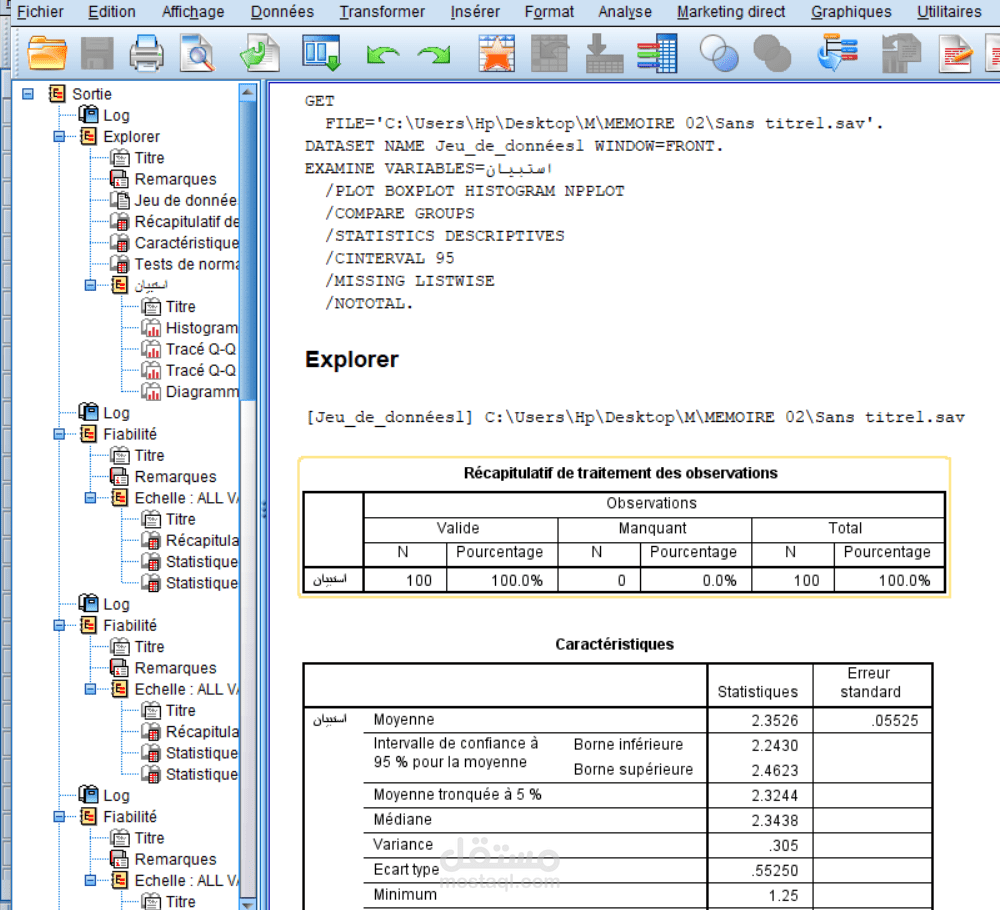Collapse the Sortie root node

pos(27,94)
